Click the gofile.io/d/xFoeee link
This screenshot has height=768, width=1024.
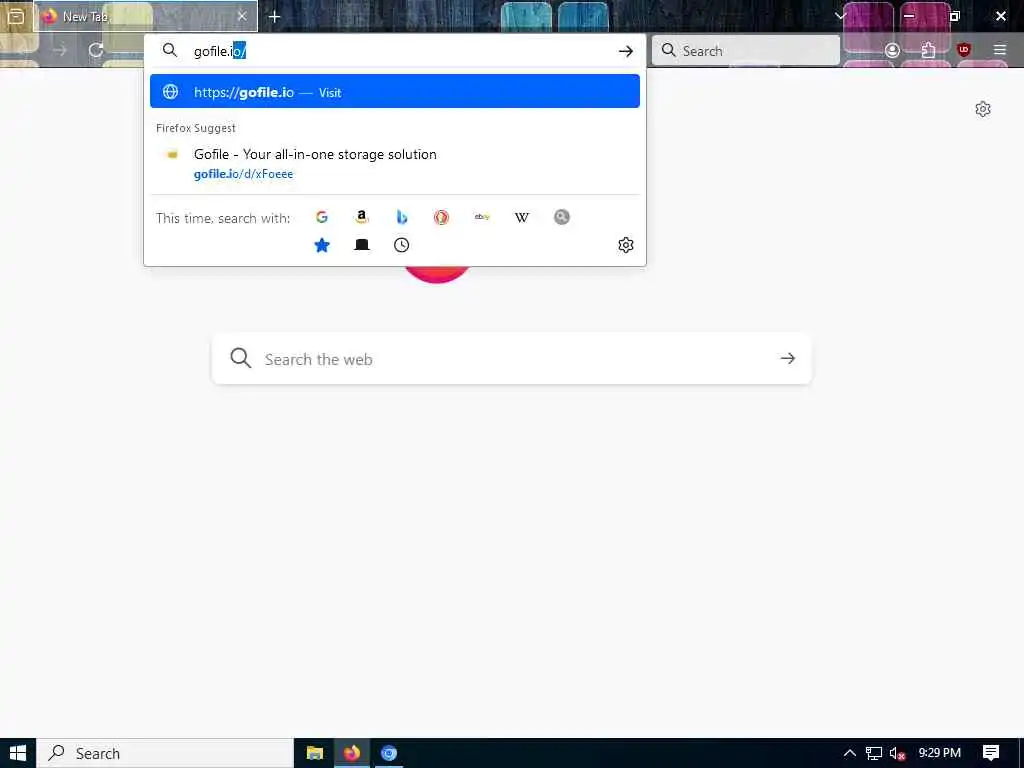point(244,174)
